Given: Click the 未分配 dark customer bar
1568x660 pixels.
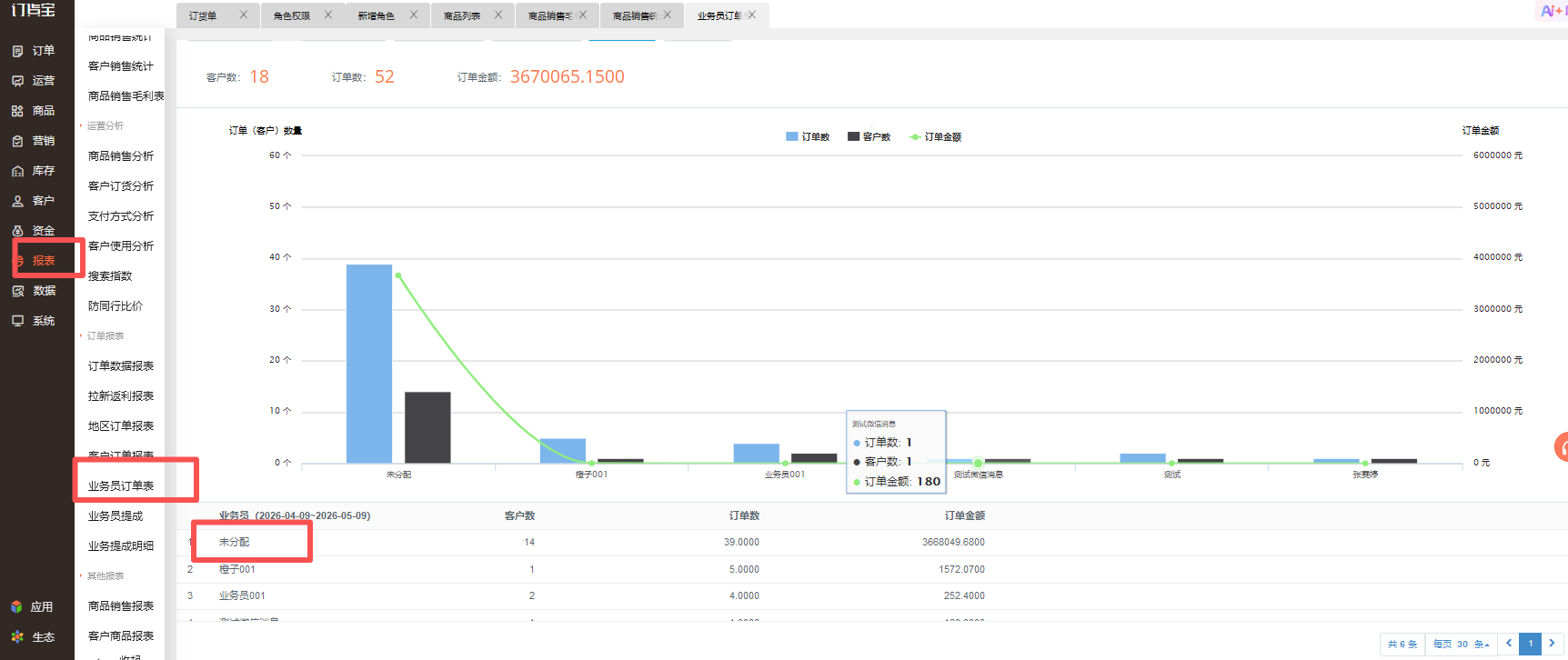Looking at the screenshot, I should click(x=427, y=427).
